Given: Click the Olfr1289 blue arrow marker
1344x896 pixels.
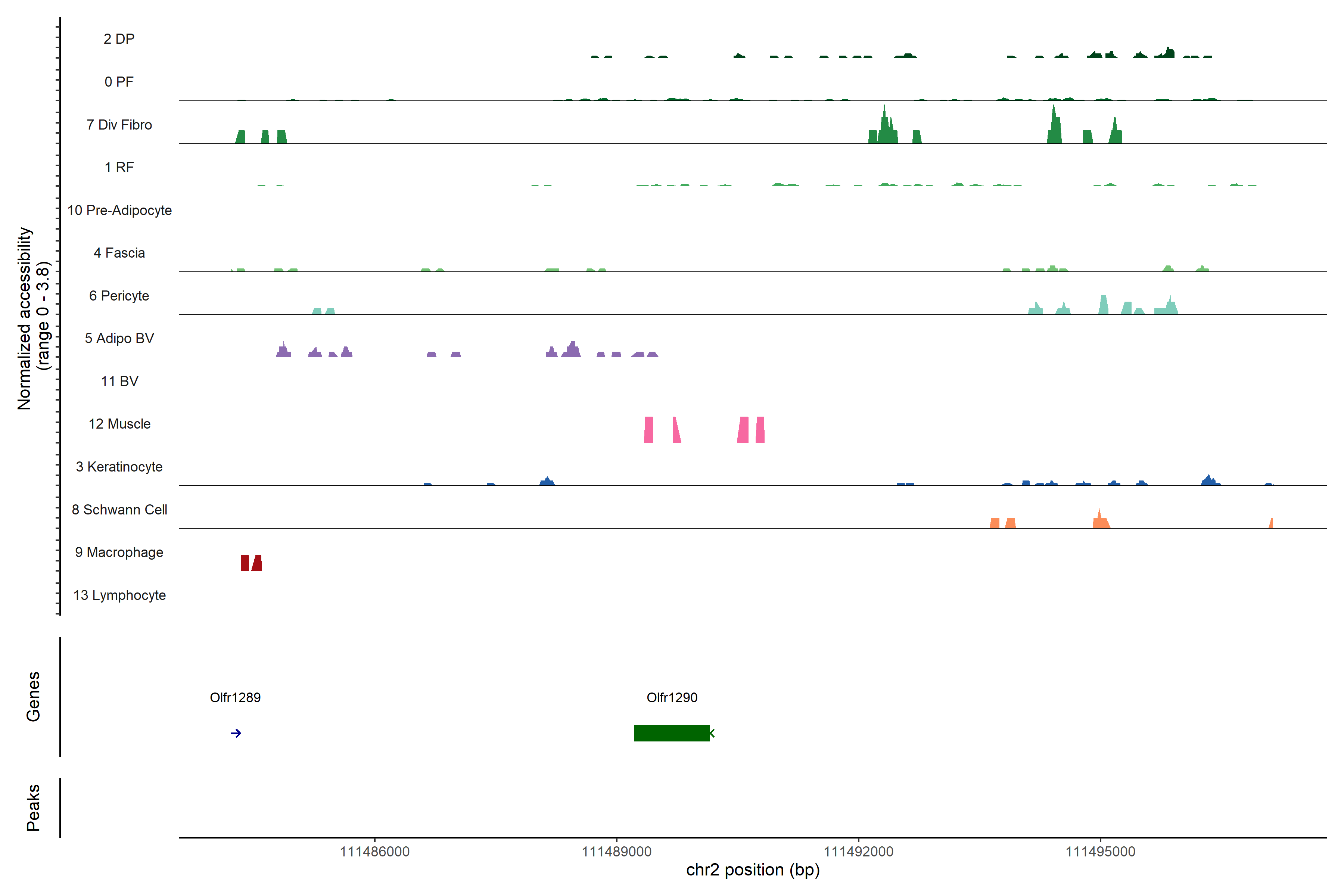Looking at the screenshot, I should (x=236, y=733).
